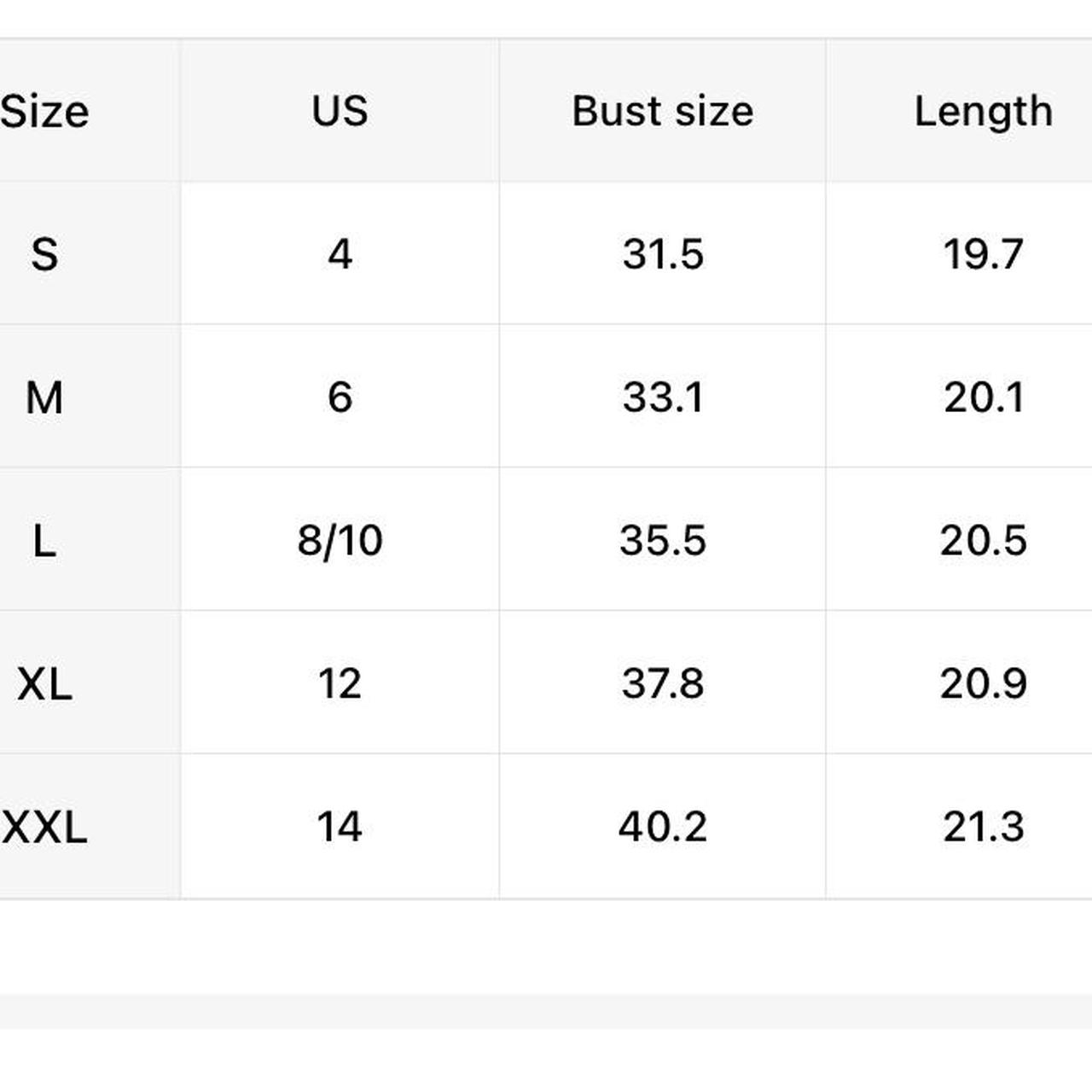Select the US column header
The height and width of the screenshot is (1092, 1092).
[340, 112]
